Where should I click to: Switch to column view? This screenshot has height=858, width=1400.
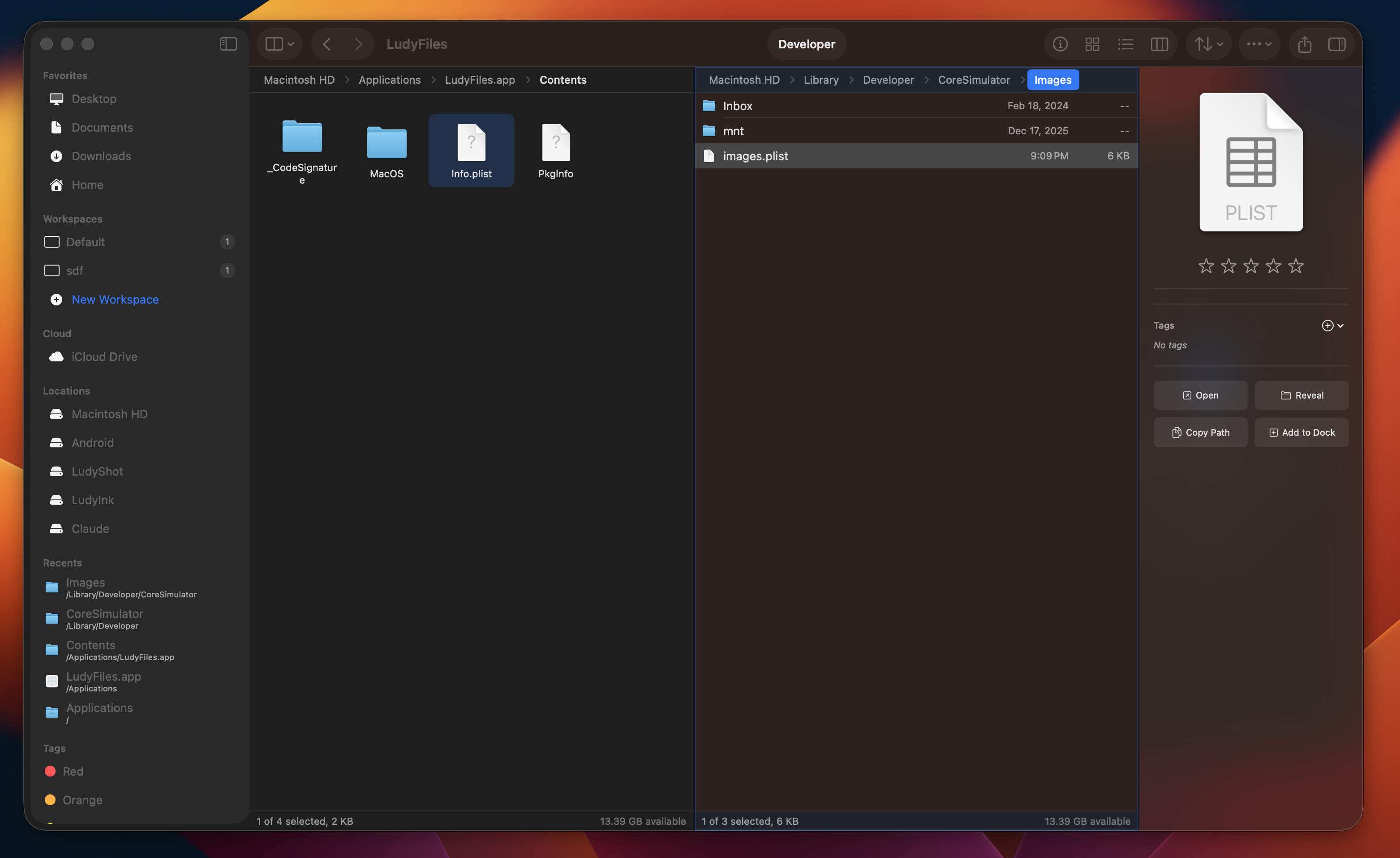(1159, 44)
